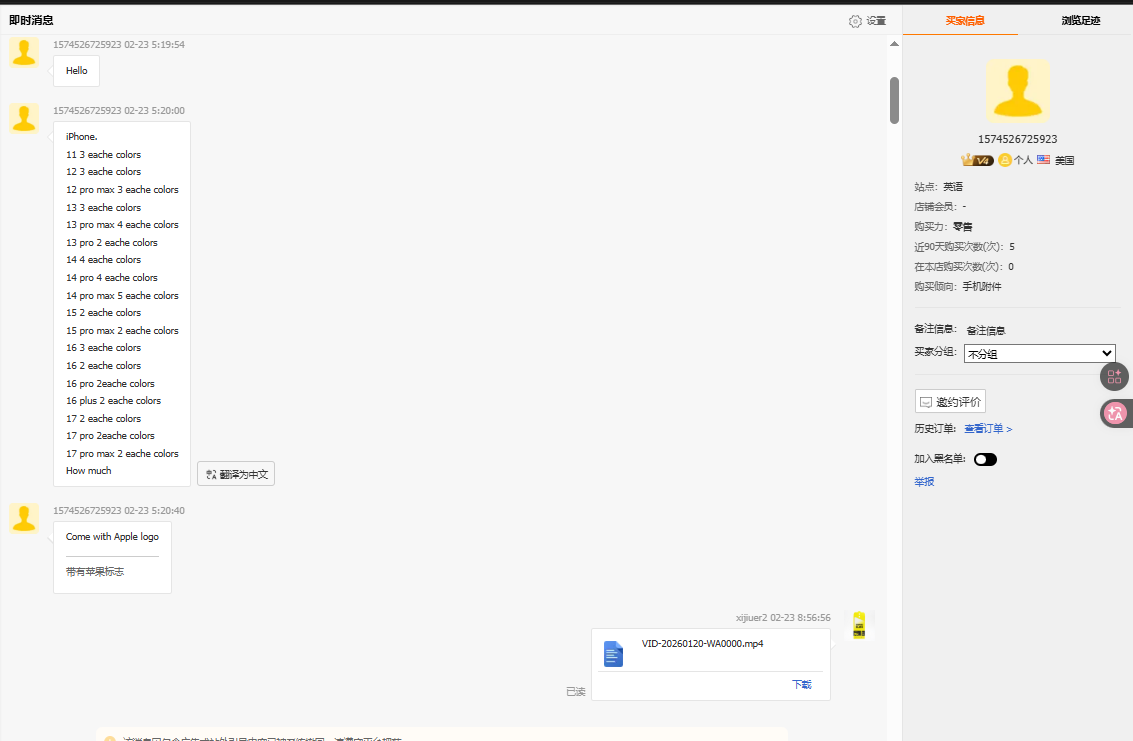Click the 邀约评价 button

[950, 402]
